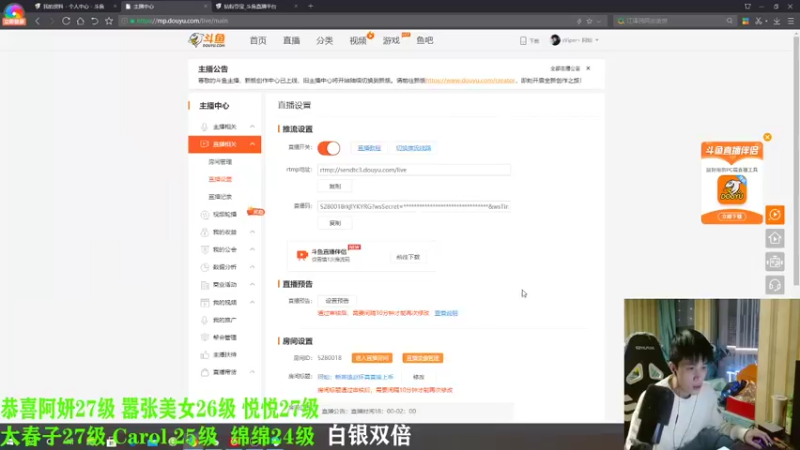
Task: Click the browser profile rainbow avatar icon
Action: point(14,14)
